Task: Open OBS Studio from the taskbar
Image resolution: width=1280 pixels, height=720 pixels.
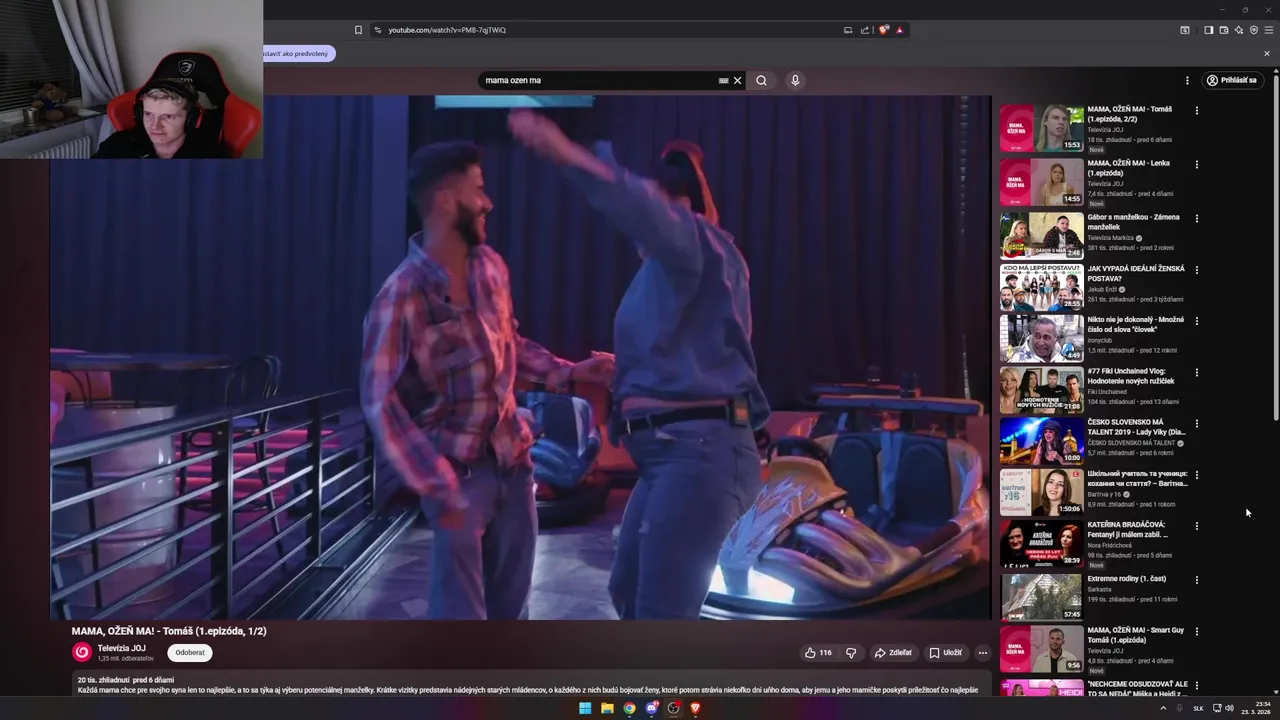Action: [673, 708]
